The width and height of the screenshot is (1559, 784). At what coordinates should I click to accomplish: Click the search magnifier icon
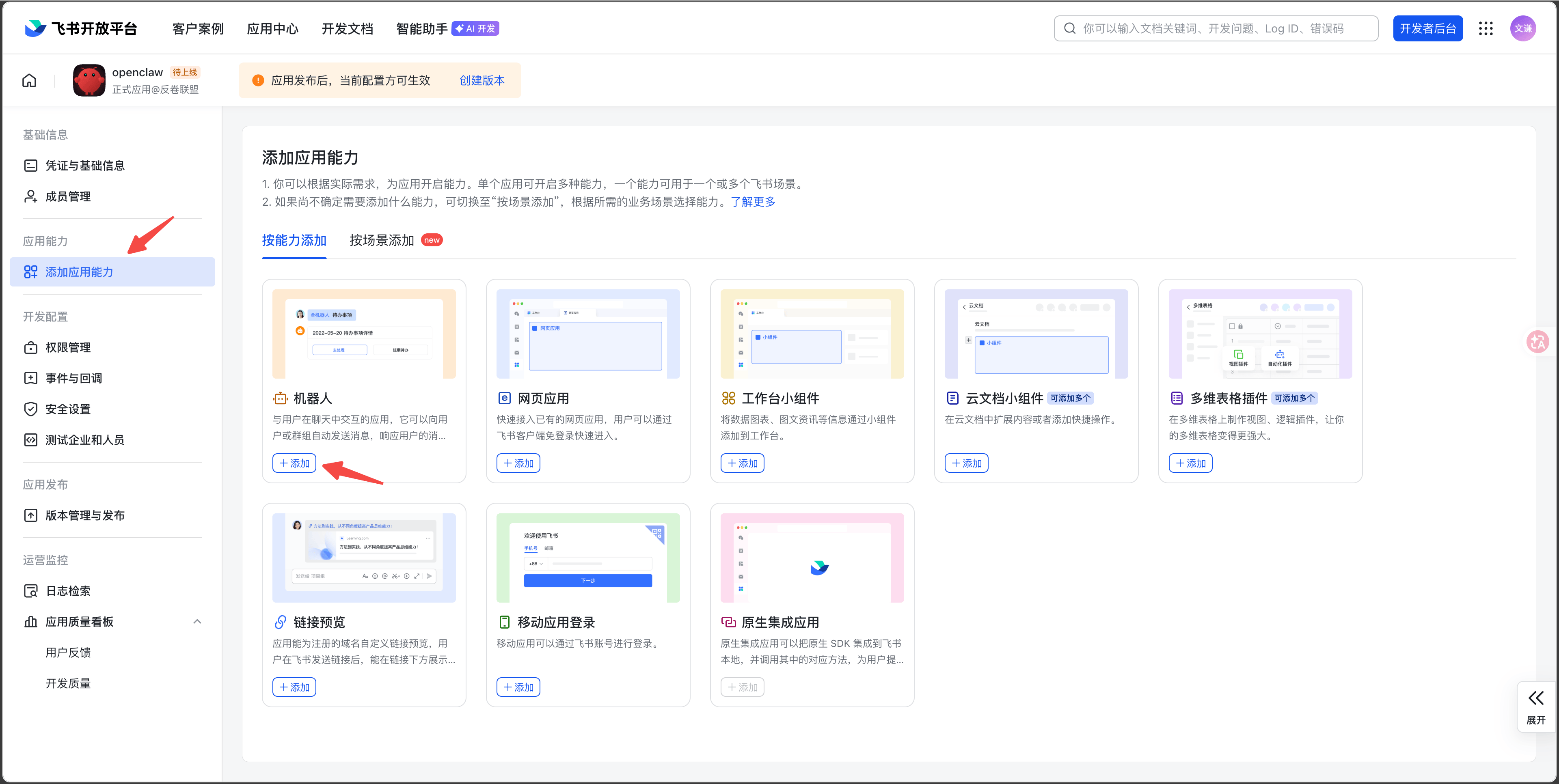[x=1070, y=28]
